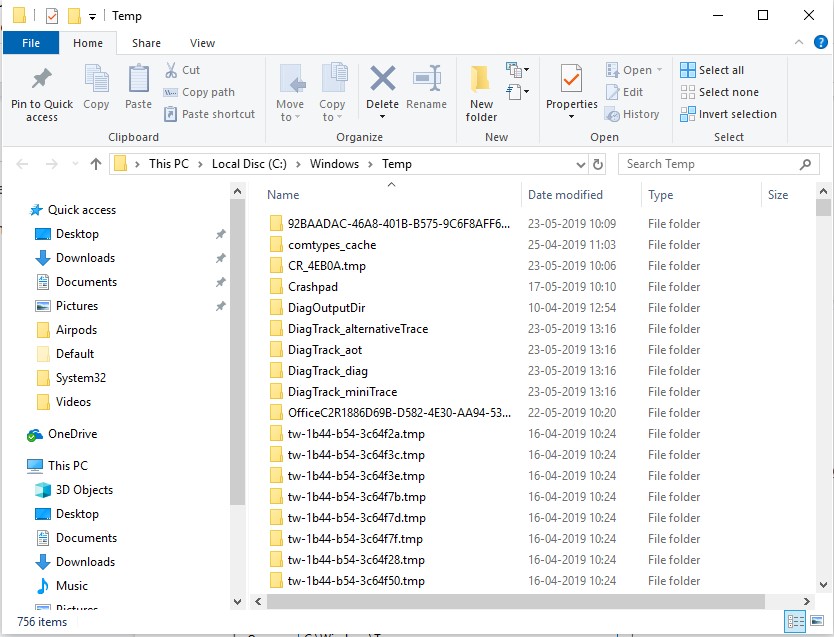Click Copy path in the ribbon
This screenshot has width=834, height=637.
pos(199,92)
